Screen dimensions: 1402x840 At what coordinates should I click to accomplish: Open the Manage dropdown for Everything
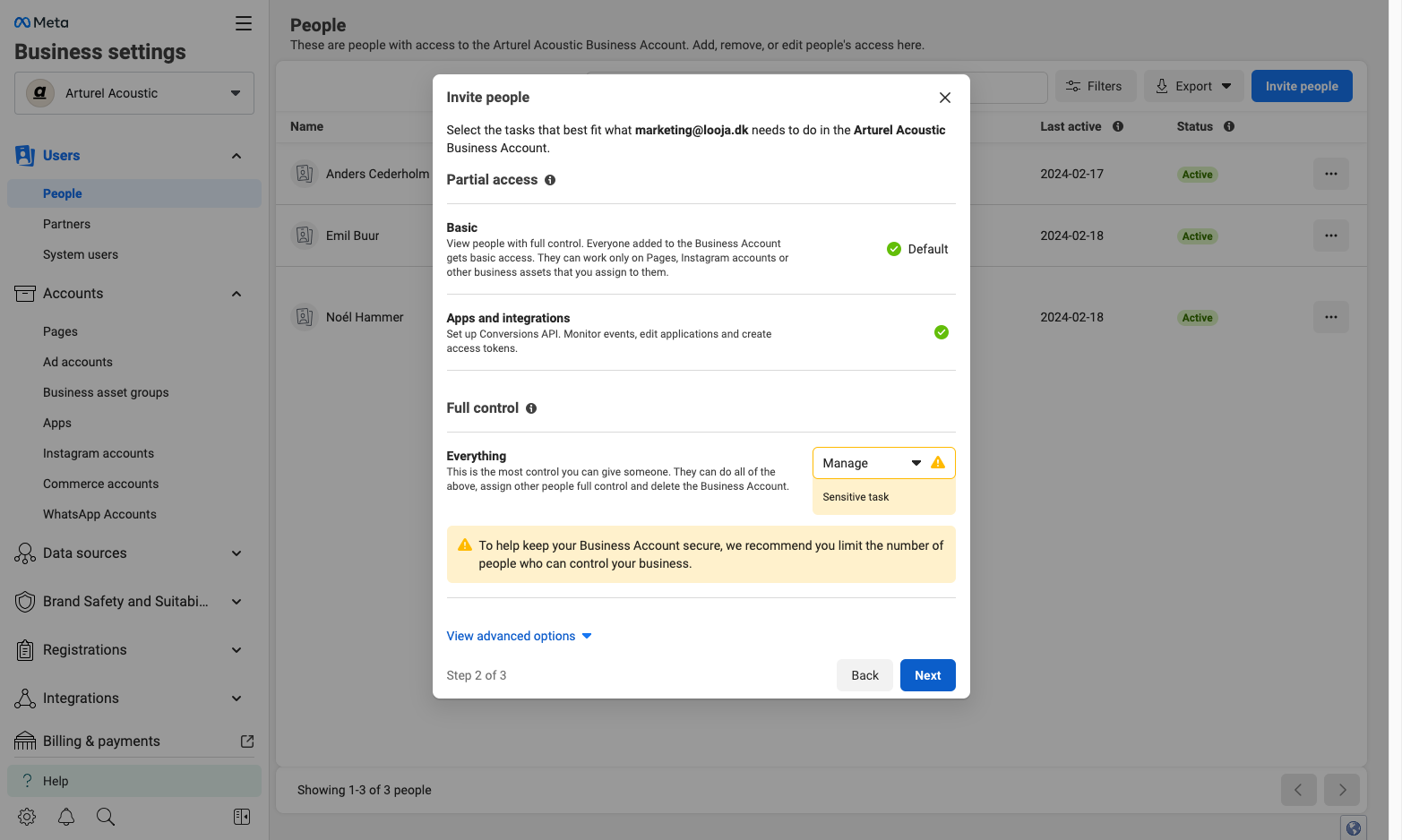[x=883, y=463]
